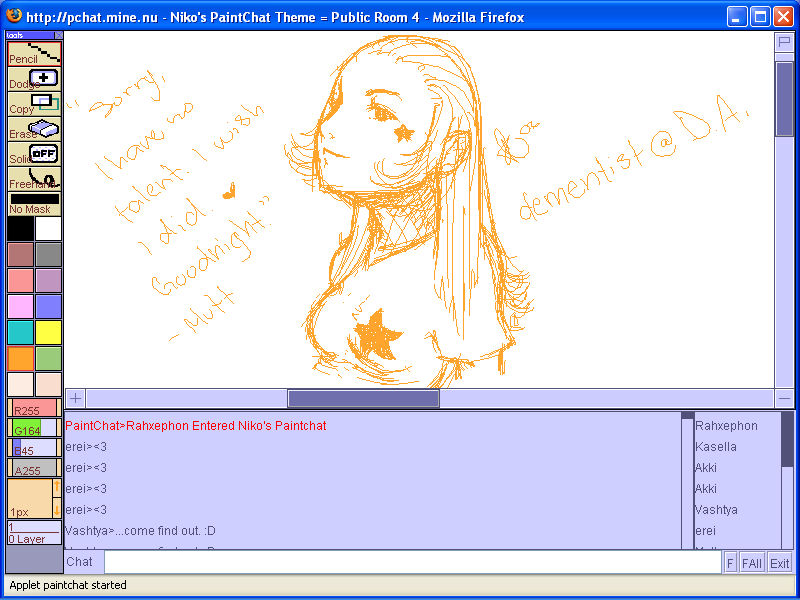This screenshot has width=800, height=600.
Task: Pick the orange color swatch
Action: tap(20, 359)
